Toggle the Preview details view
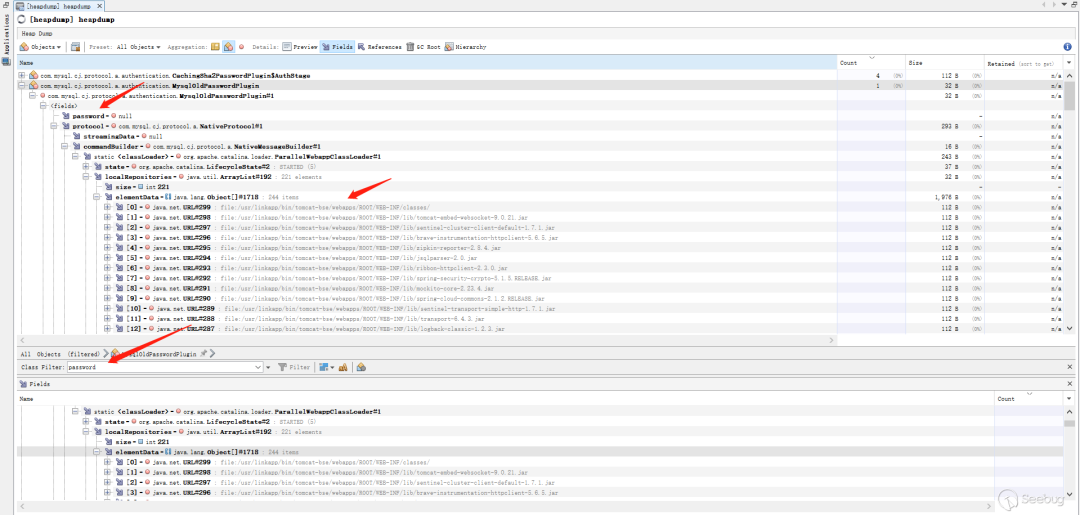1080x515 pixels. (300, 47)
